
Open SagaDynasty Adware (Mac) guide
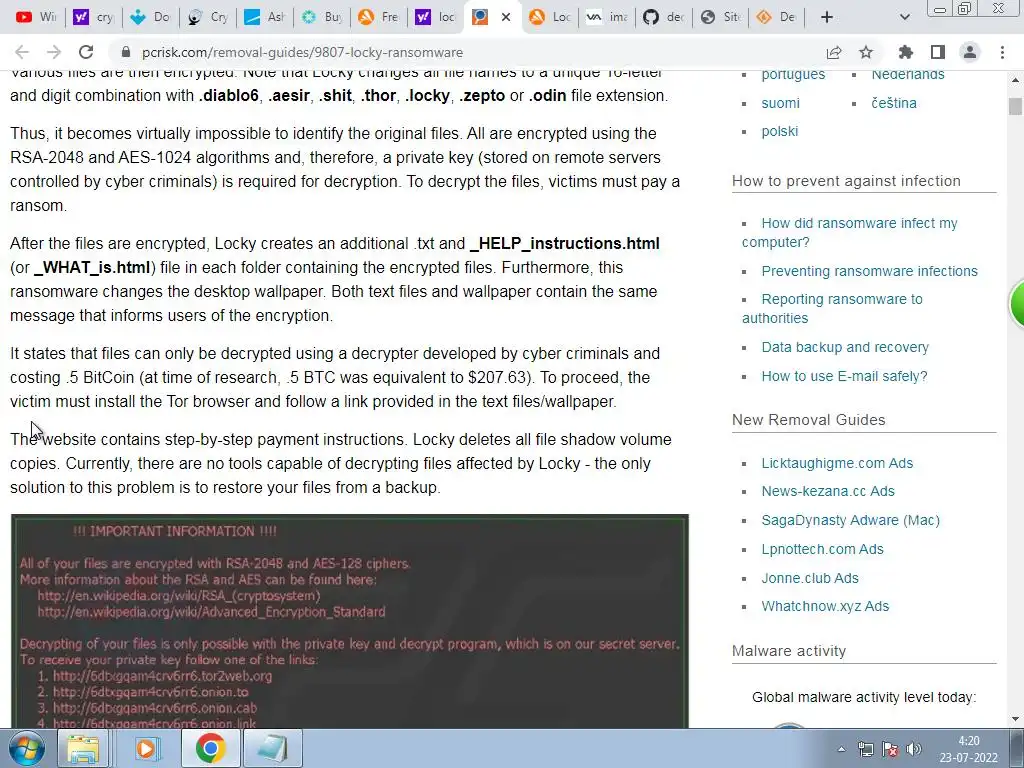coord(850,520)
